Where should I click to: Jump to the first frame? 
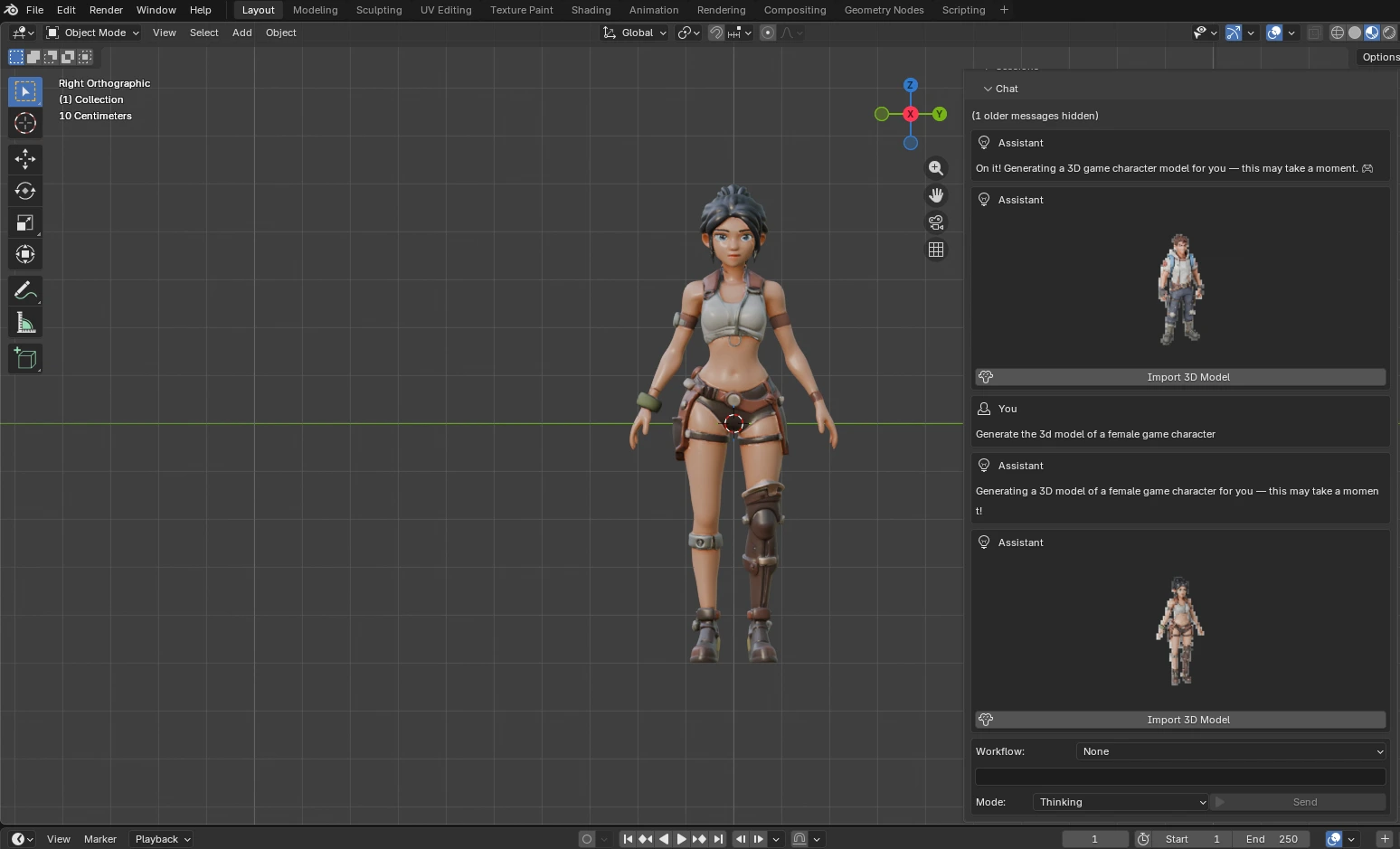pyautogui.click(x=628, y=839)
